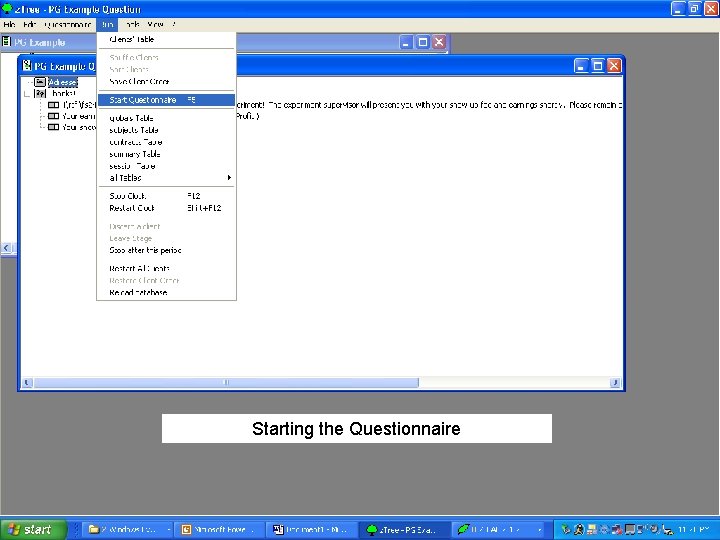Open the Clients' Table
The width and height of the screenshot is (720, 540).
coord(166,39)
